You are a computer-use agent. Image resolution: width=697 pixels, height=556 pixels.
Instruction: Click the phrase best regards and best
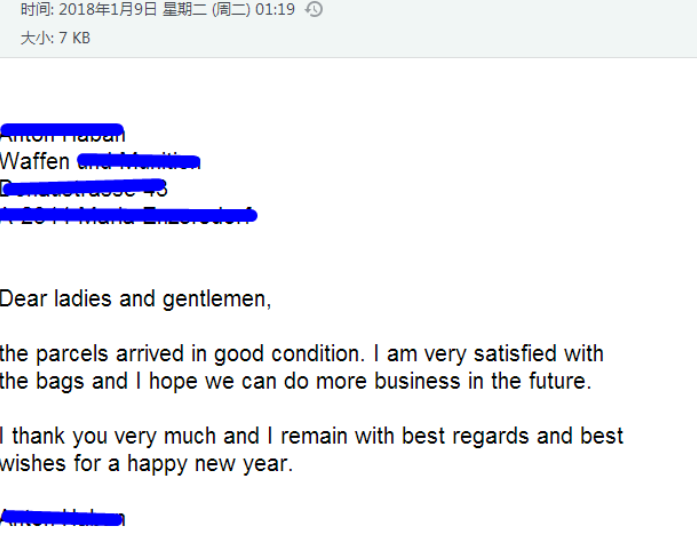pyautogui.click(x=513, y=436)
